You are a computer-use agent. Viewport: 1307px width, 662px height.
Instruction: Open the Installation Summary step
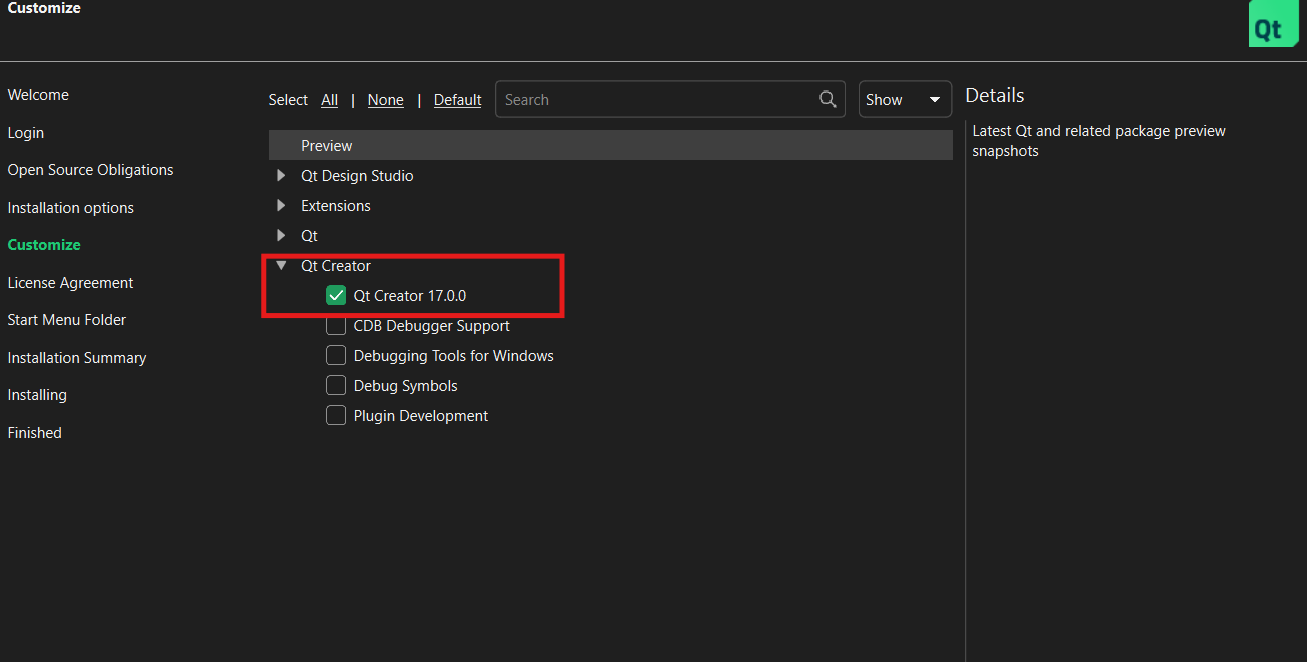[x=77, y=358]
